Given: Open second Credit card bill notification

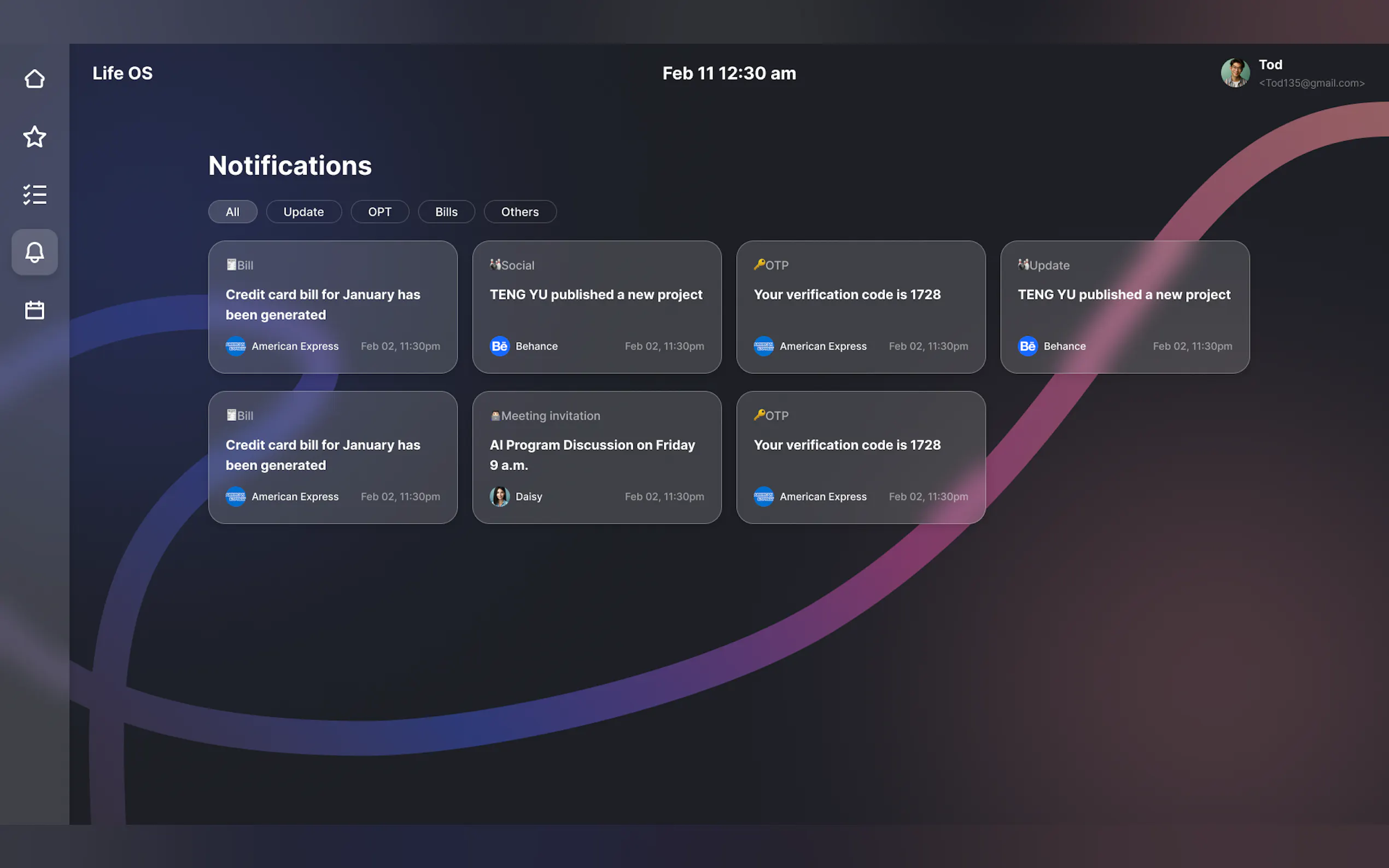Looking at the screenshot, I should click(x=332, y=457).
